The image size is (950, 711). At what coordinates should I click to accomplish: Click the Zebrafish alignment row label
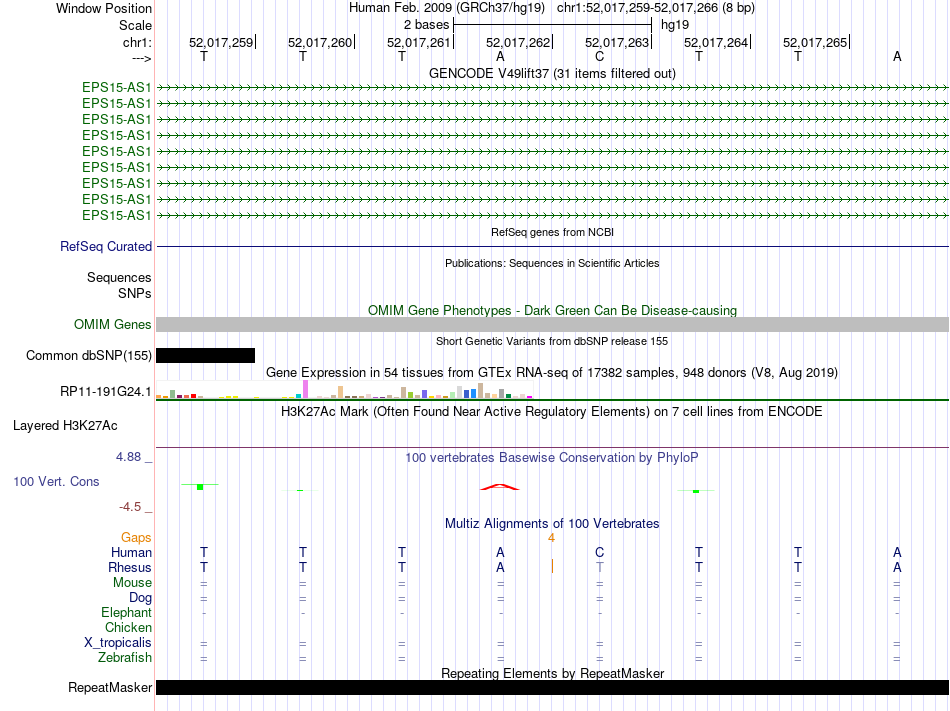[125, 657]
